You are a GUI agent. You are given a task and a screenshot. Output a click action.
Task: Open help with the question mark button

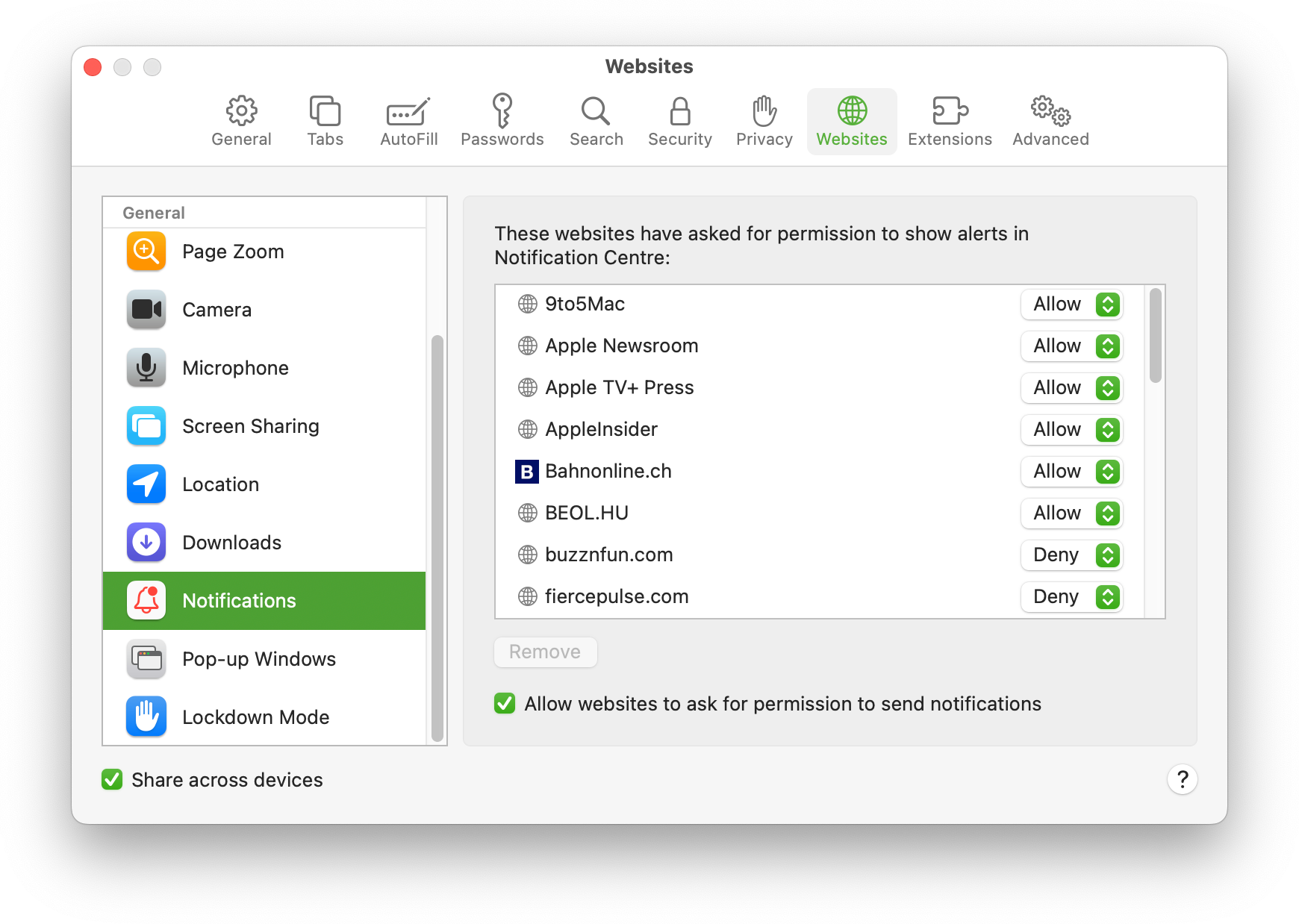[x=1183, y=780]
